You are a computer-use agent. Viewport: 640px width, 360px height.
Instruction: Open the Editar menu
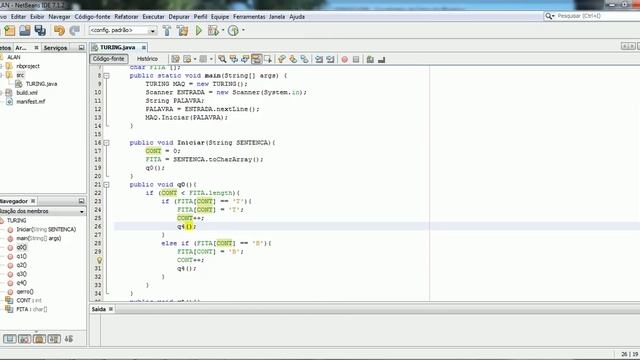pyautogui.click(x=18, y=17)
